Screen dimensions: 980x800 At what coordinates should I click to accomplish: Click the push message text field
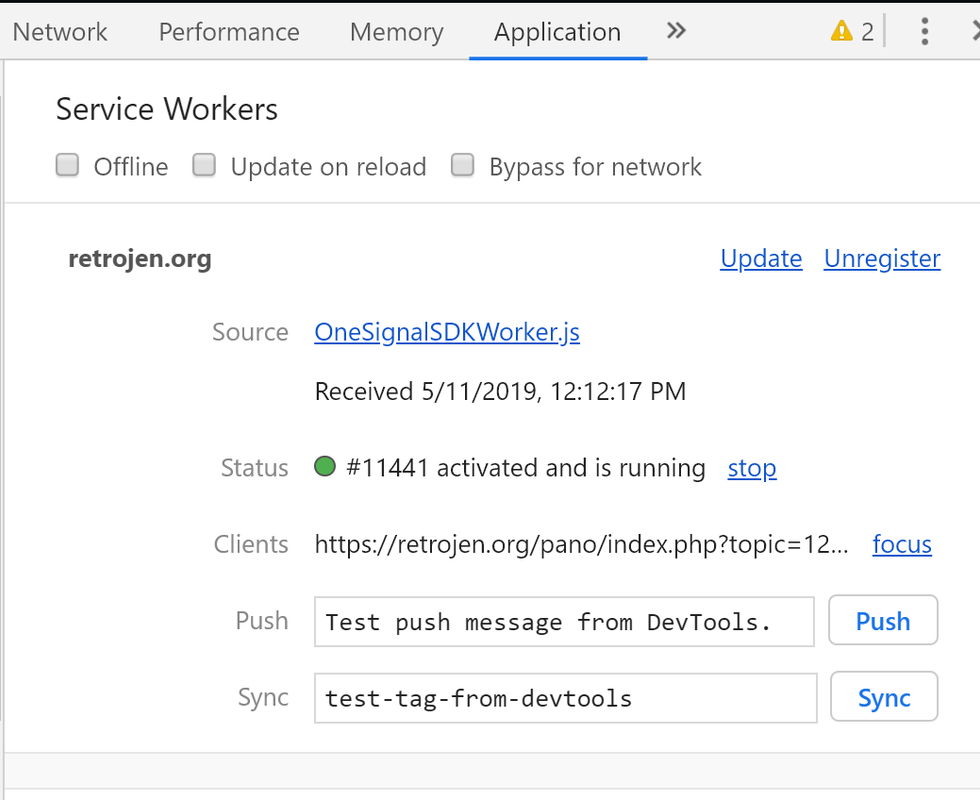(x=564, y=622)
